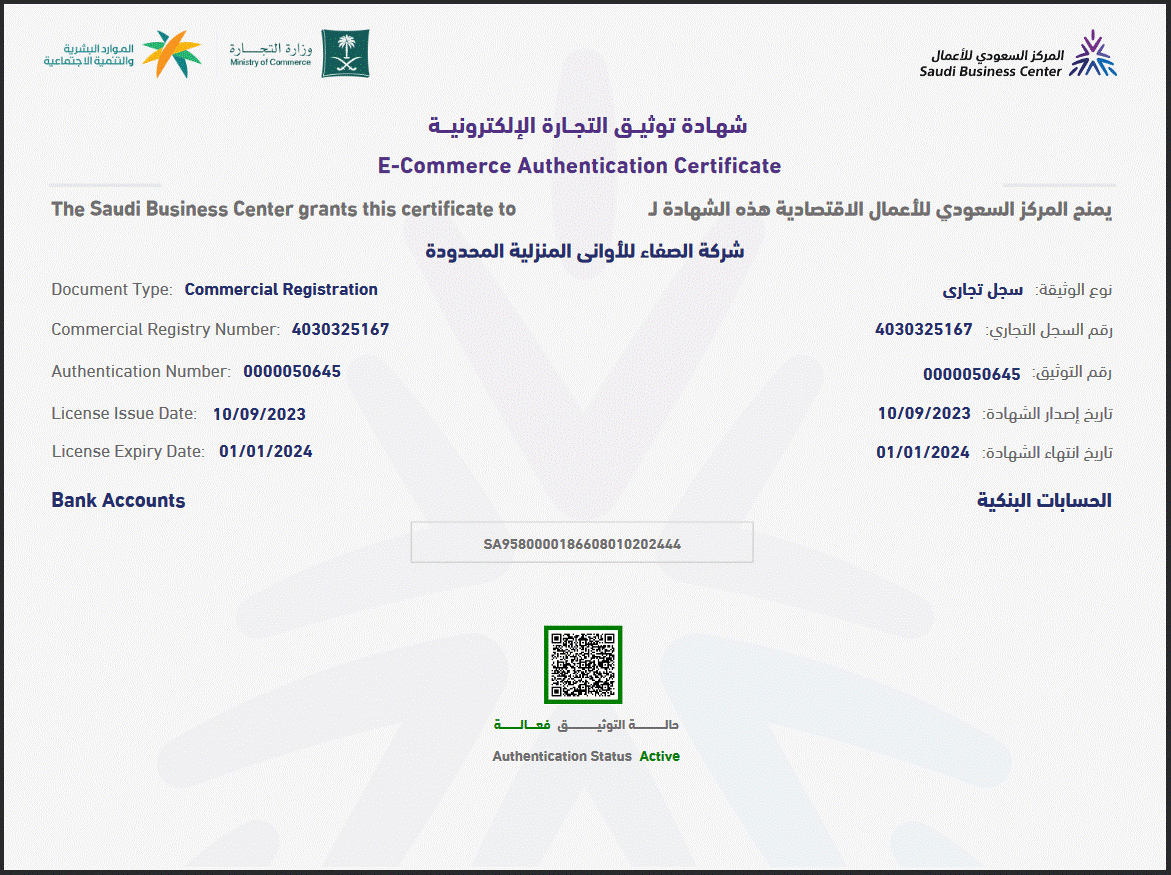
Task: Click the Saudi Business Center name text
Action: click(991, 63)
